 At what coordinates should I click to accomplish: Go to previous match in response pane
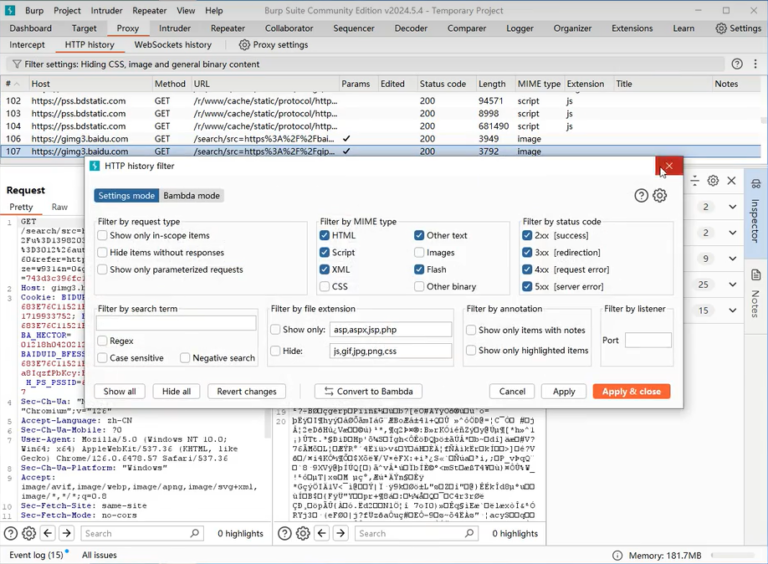[322, 533]
